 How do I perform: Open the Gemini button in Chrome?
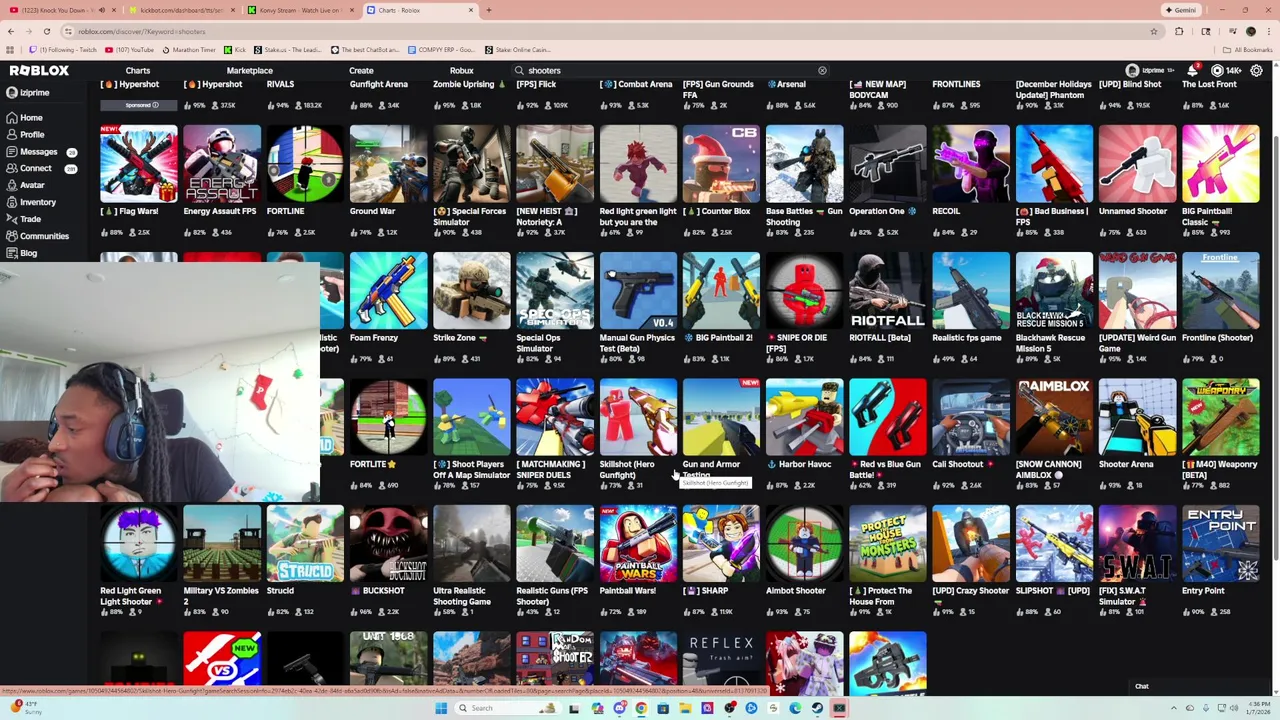1181,10
